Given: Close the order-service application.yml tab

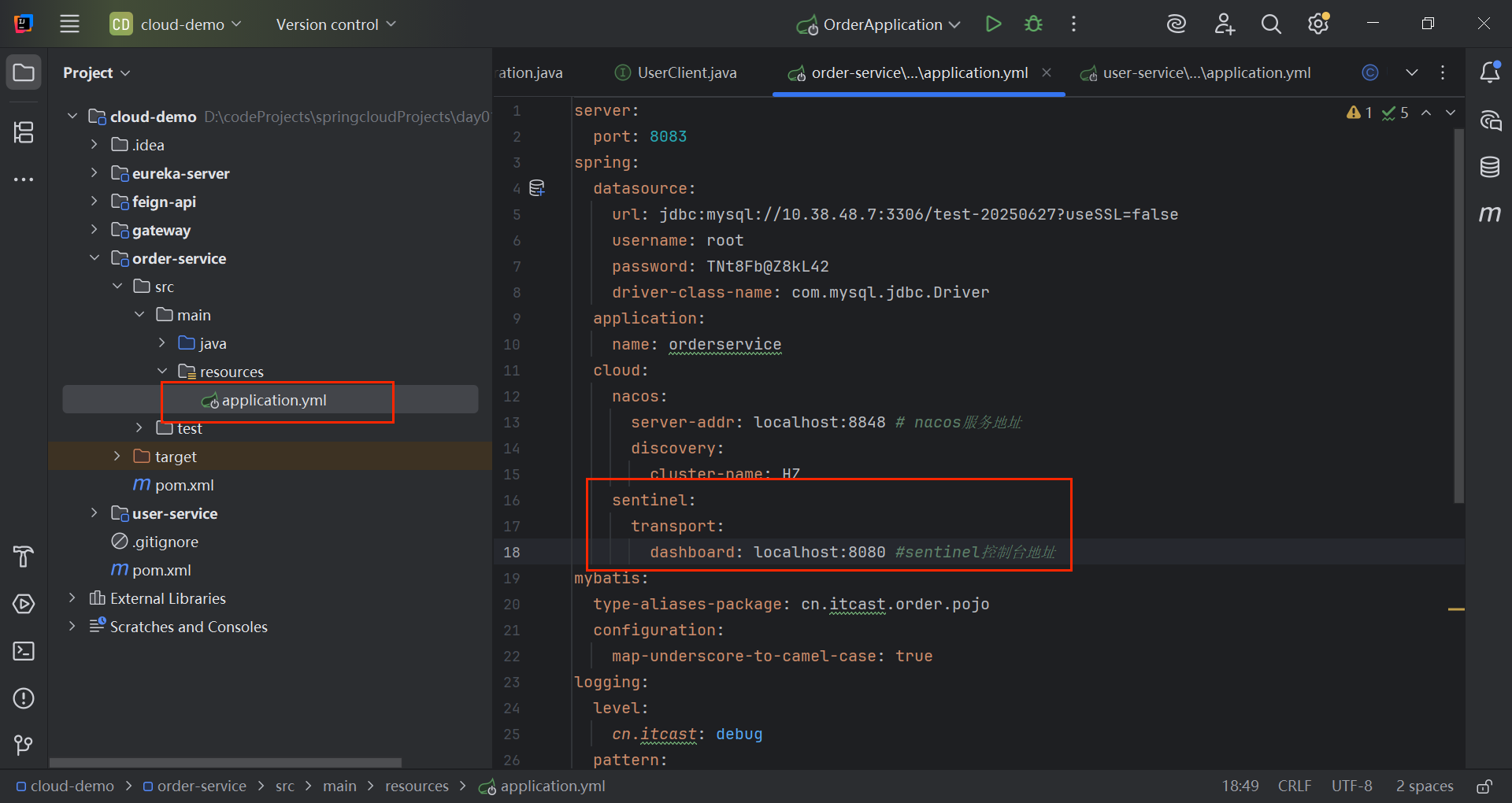Looking at the screenshot, I should click(1047, 72).
